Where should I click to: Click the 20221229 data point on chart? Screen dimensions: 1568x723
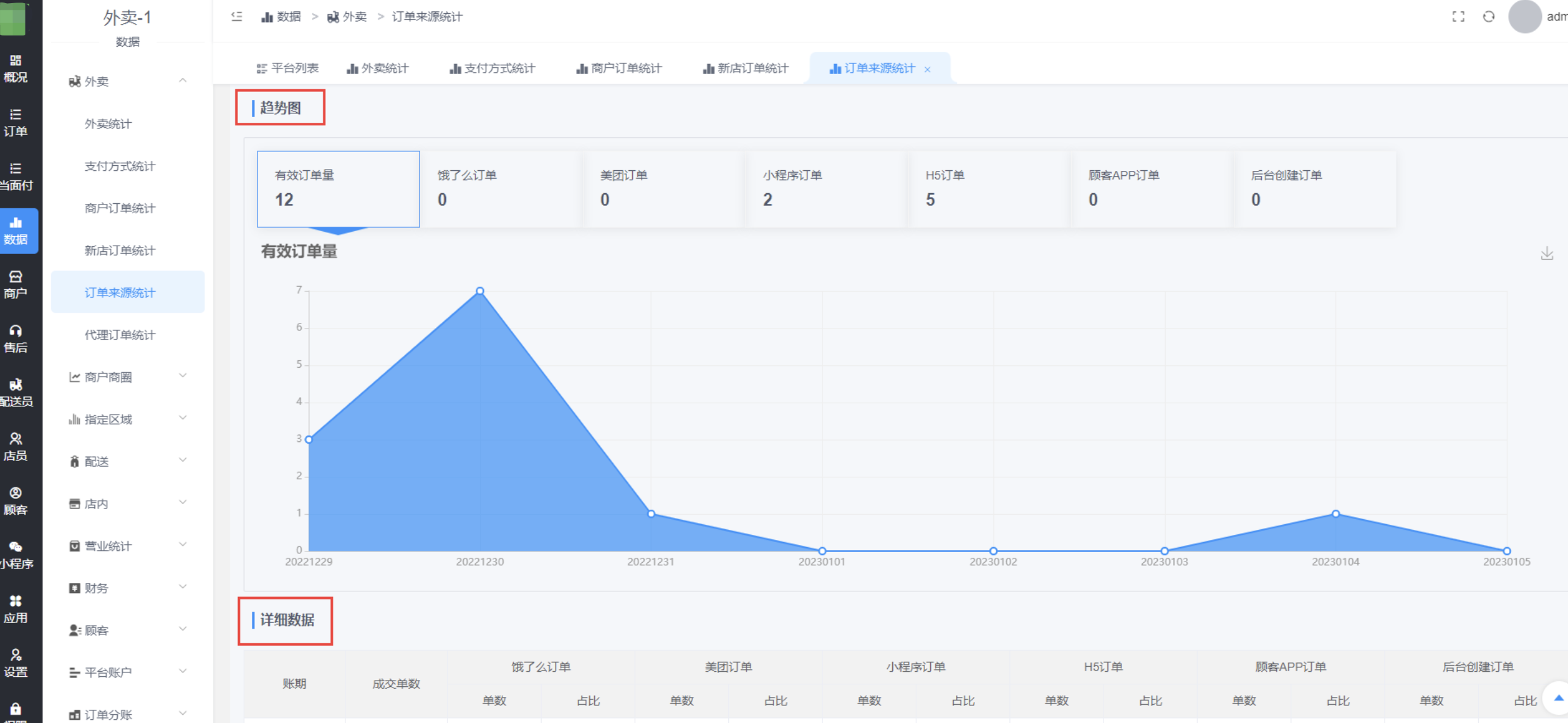(309, 439)
